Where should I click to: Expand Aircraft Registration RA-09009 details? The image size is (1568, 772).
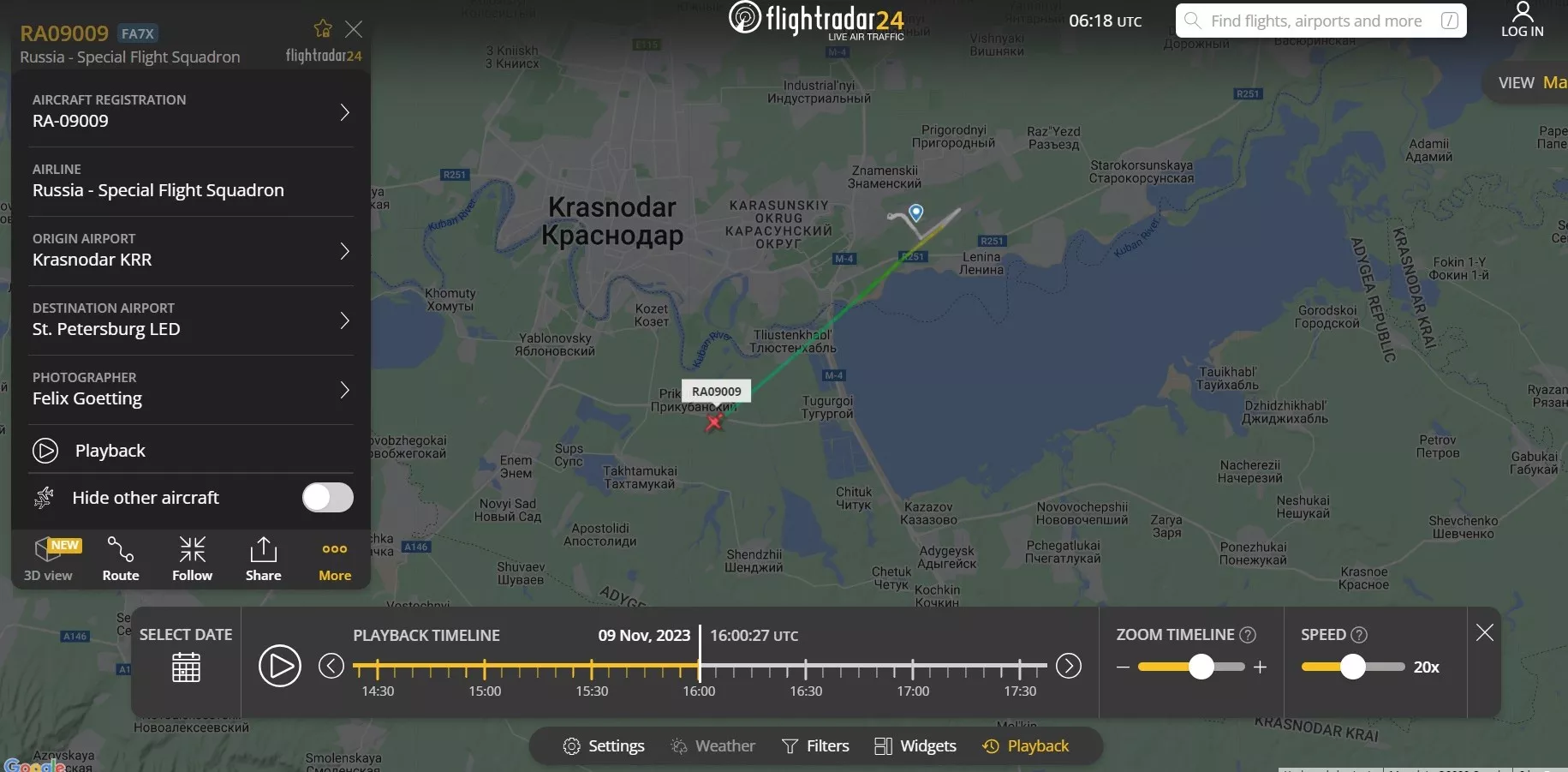(x=191, y=111)
